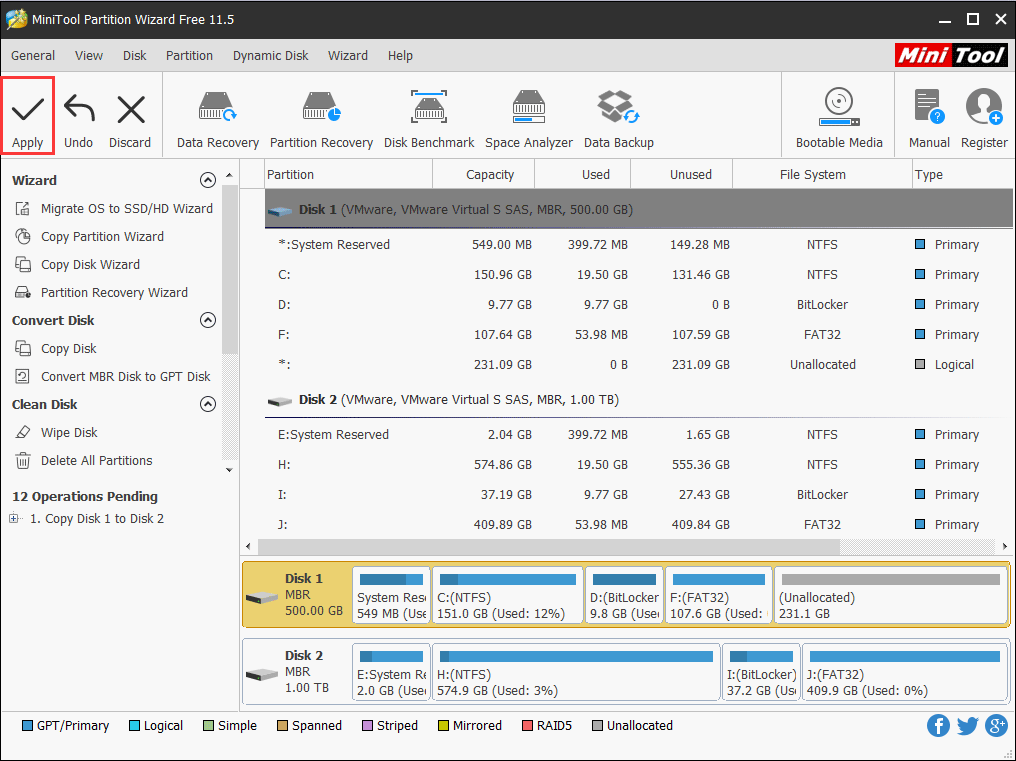Choose Copy Disk under Convert Disk
Viewport: 1016px width, 761px height.
56,349
